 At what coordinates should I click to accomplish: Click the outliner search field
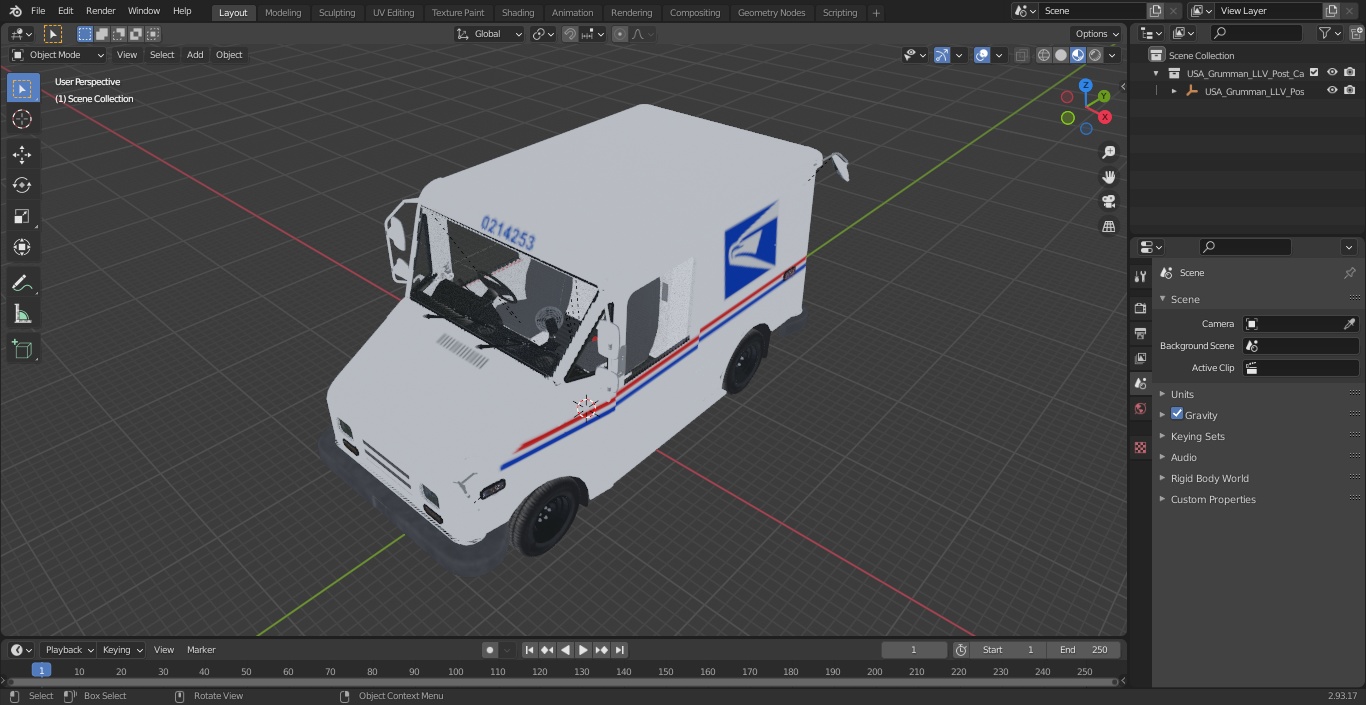[x=1255, y=33]
